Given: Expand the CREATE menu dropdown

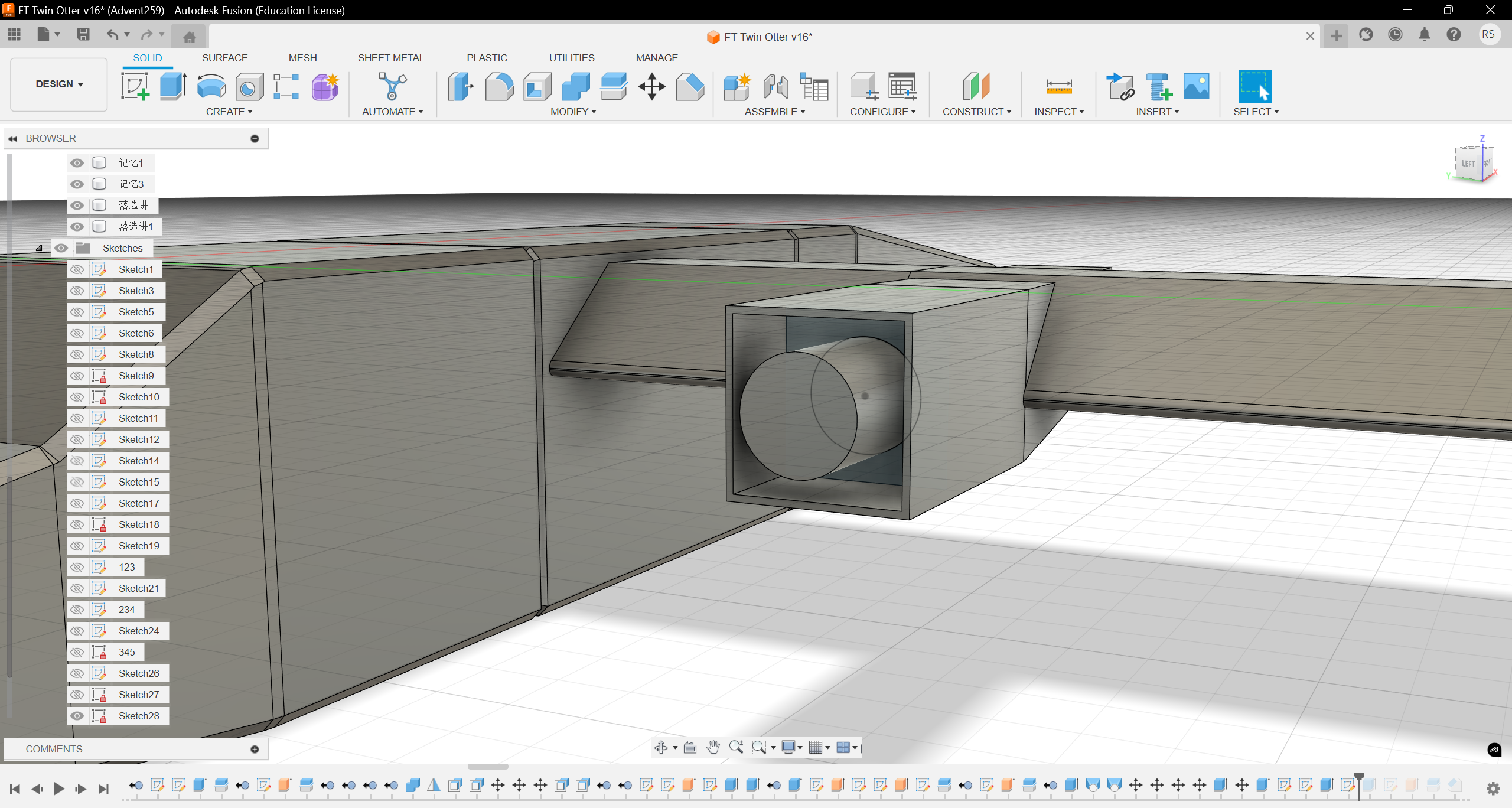Looking at the screenshot, I should tap(229, 112).
